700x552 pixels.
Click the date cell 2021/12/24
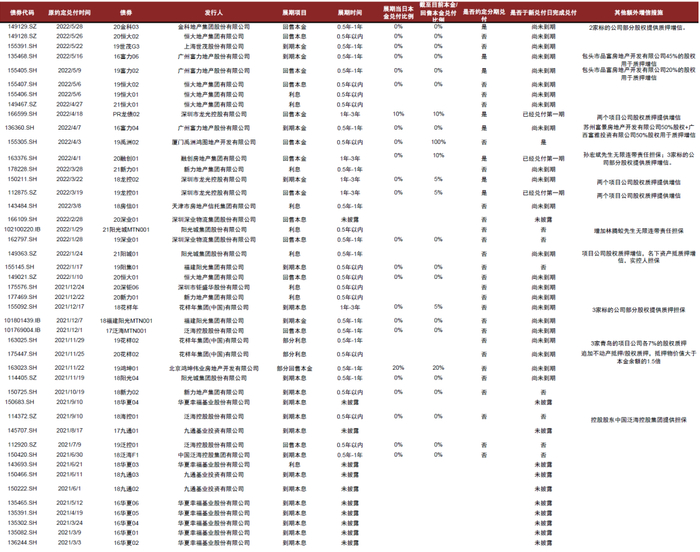pos(69,287)
